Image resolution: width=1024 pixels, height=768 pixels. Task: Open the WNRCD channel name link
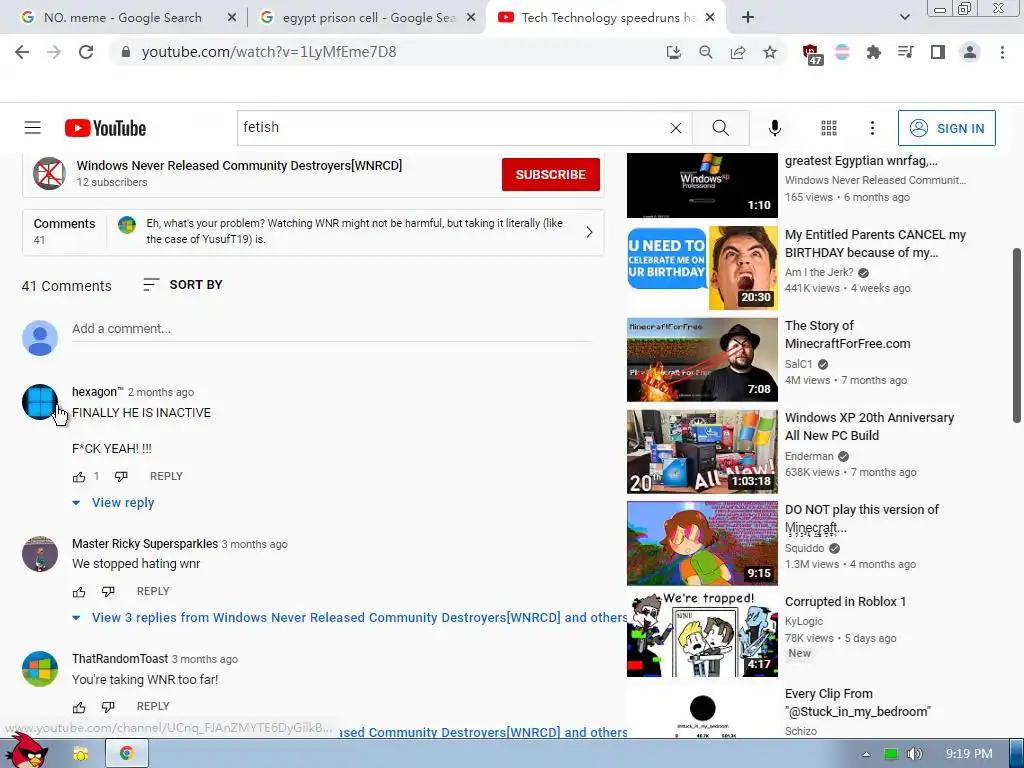[x=239, y=166]
